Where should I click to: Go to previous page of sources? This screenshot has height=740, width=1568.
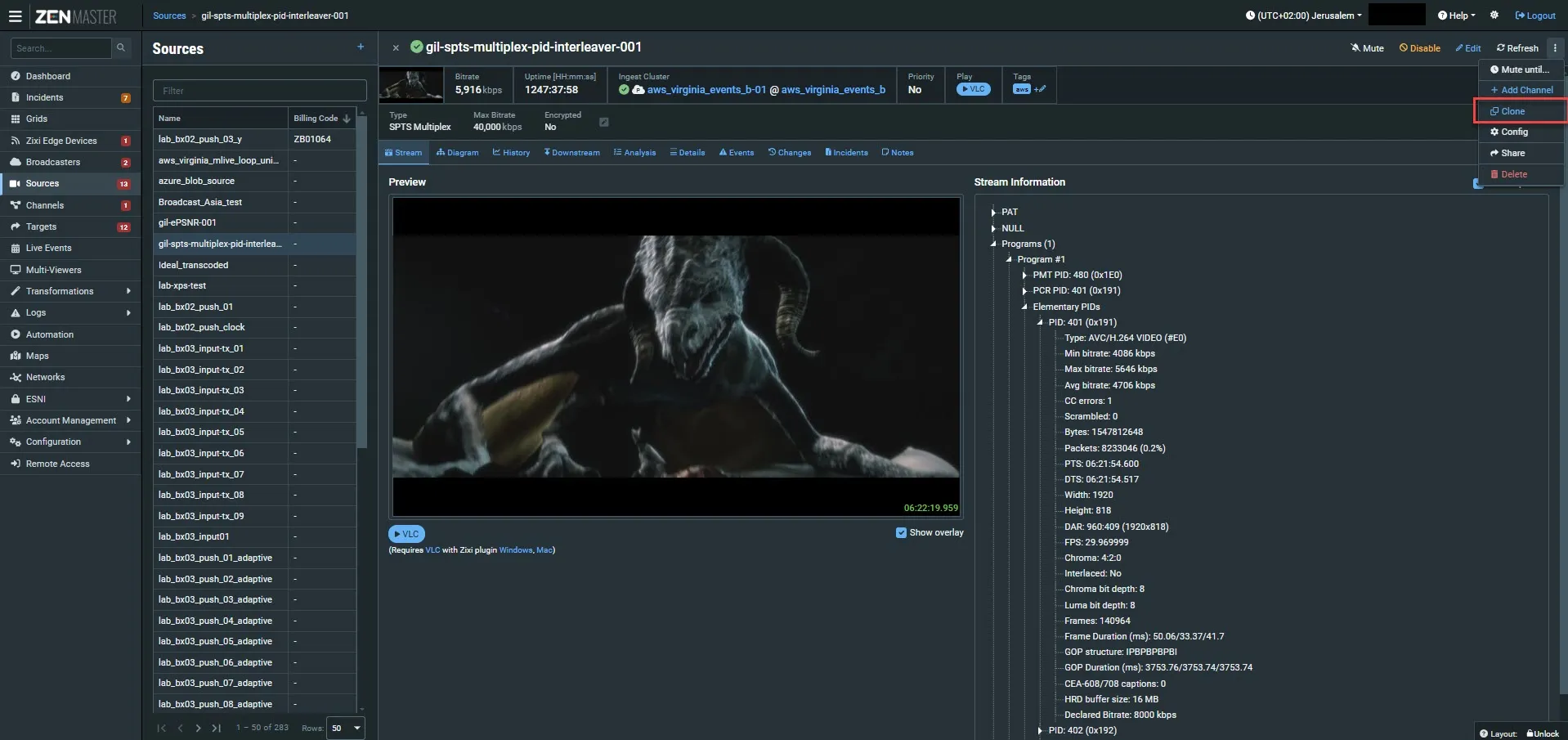180,728
